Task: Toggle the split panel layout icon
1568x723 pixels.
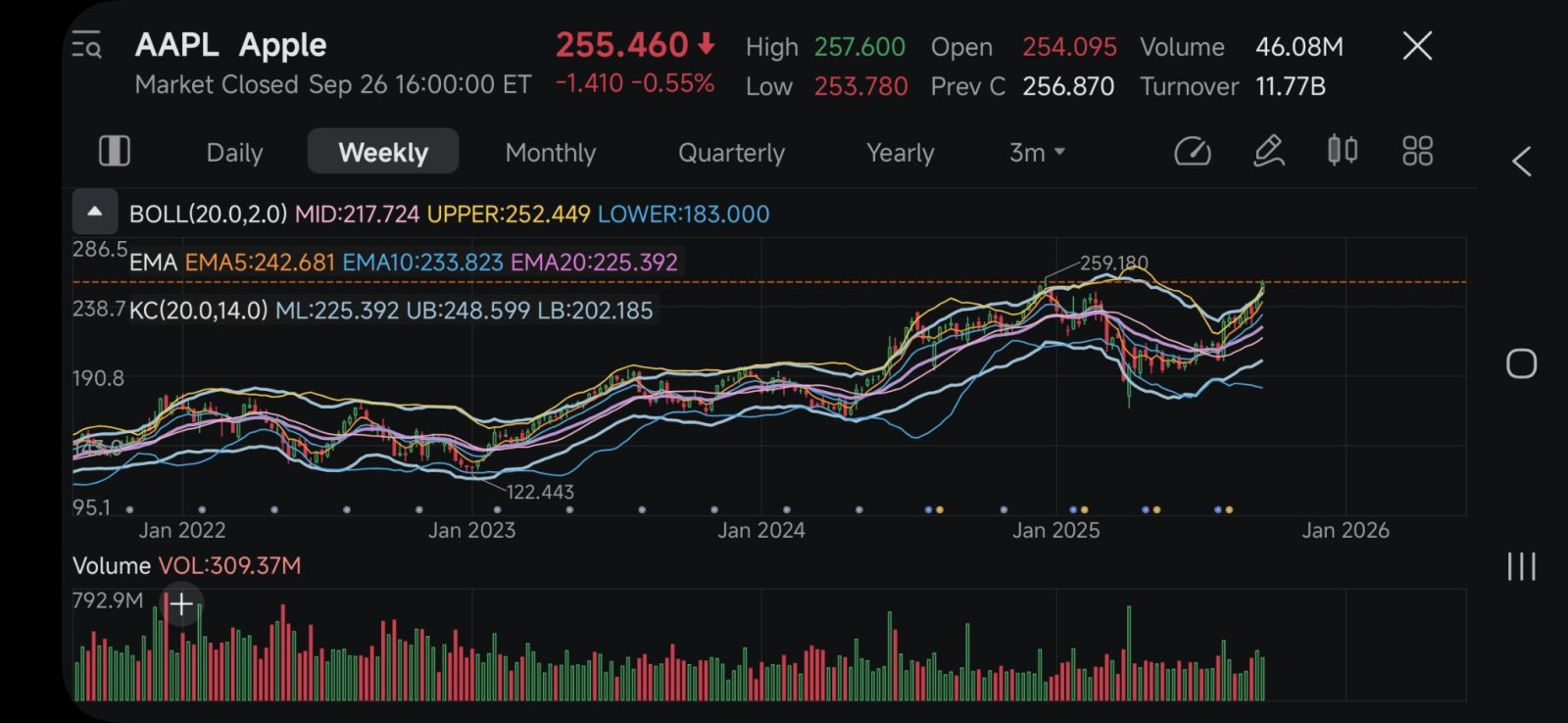Action: (115, 152)
